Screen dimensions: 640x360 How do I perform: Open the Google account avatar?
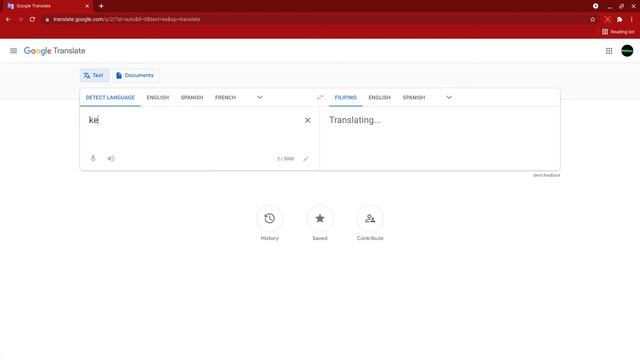(627, 51)
